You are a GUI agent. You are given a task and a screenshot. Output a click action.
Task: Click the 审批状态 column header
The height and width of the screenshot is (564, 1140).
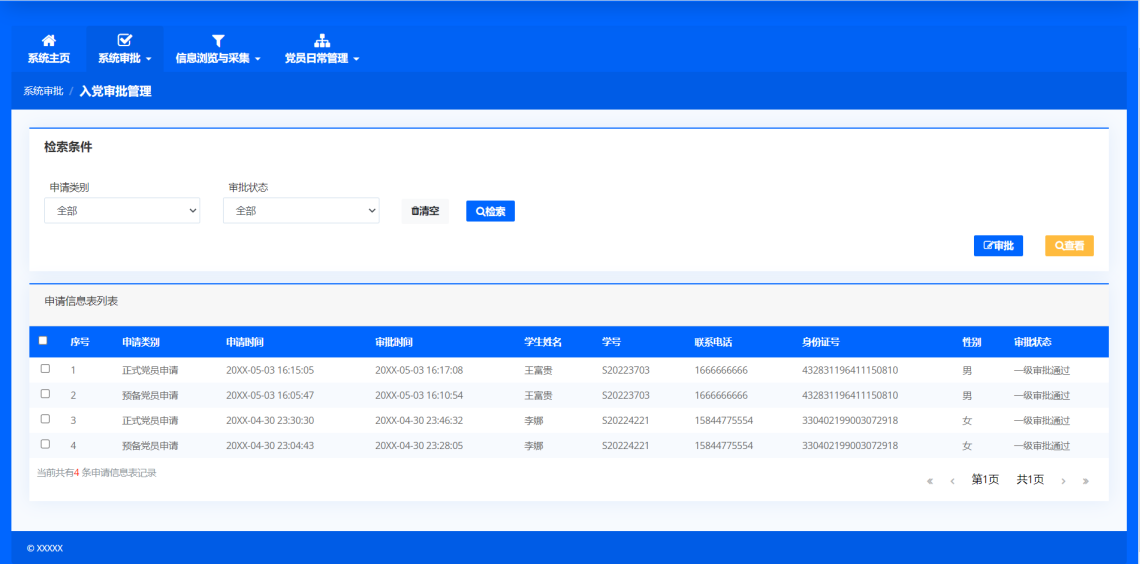[1032, 342]
